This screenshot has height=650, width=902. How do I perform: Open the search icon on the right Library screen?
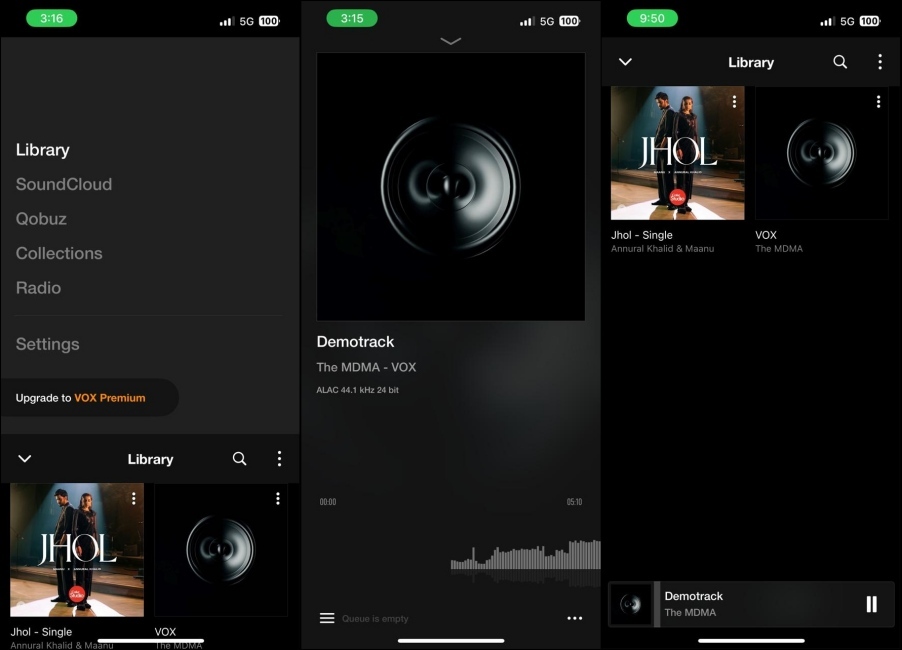point(839,62)
